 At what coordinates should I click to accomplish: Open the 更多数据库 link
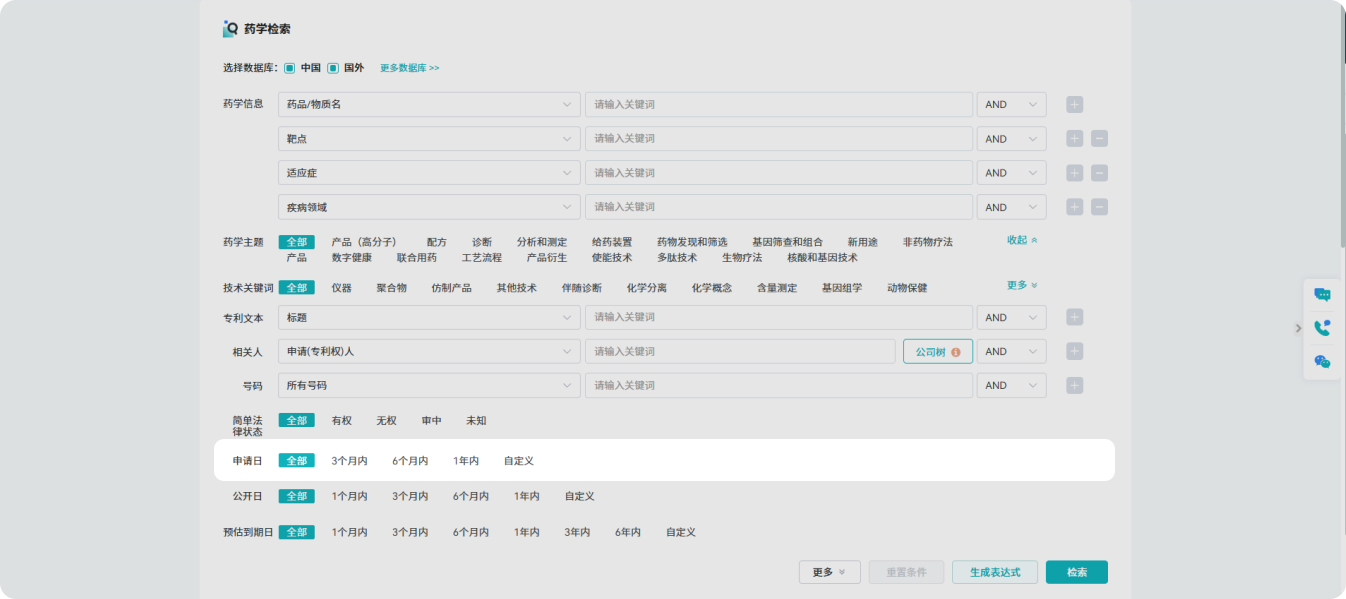[x=410, y=68]
